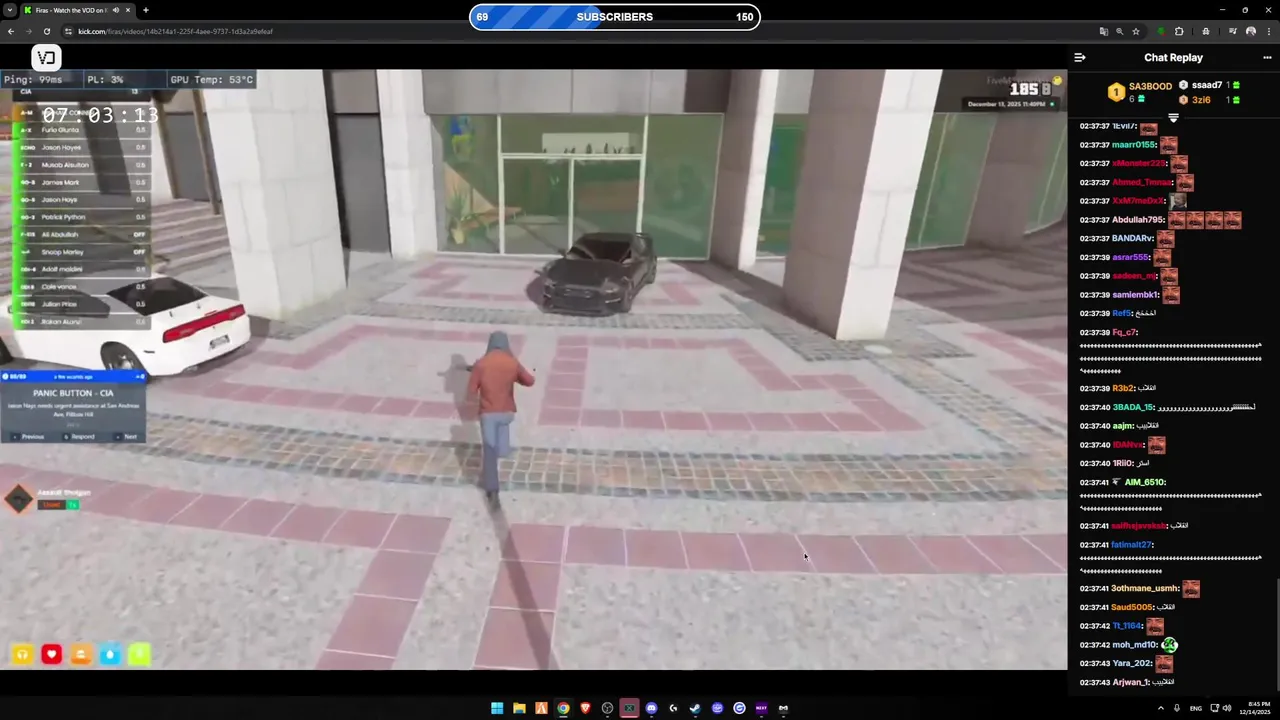The width and height of the screenshot is (1280, 720).
Task: Open the Windows Start menu
Action: (x=497, y=708)
